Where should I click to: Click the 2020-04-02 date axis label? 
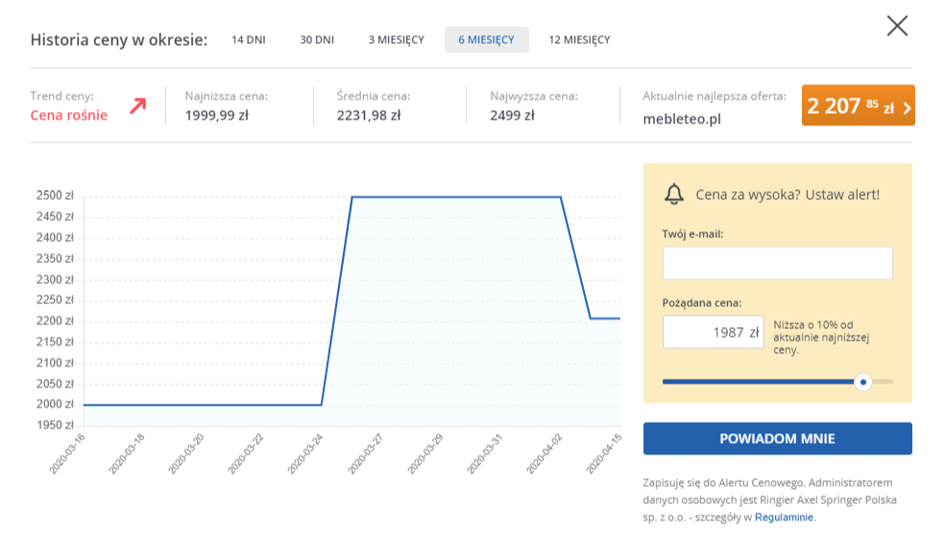point(544,454)
